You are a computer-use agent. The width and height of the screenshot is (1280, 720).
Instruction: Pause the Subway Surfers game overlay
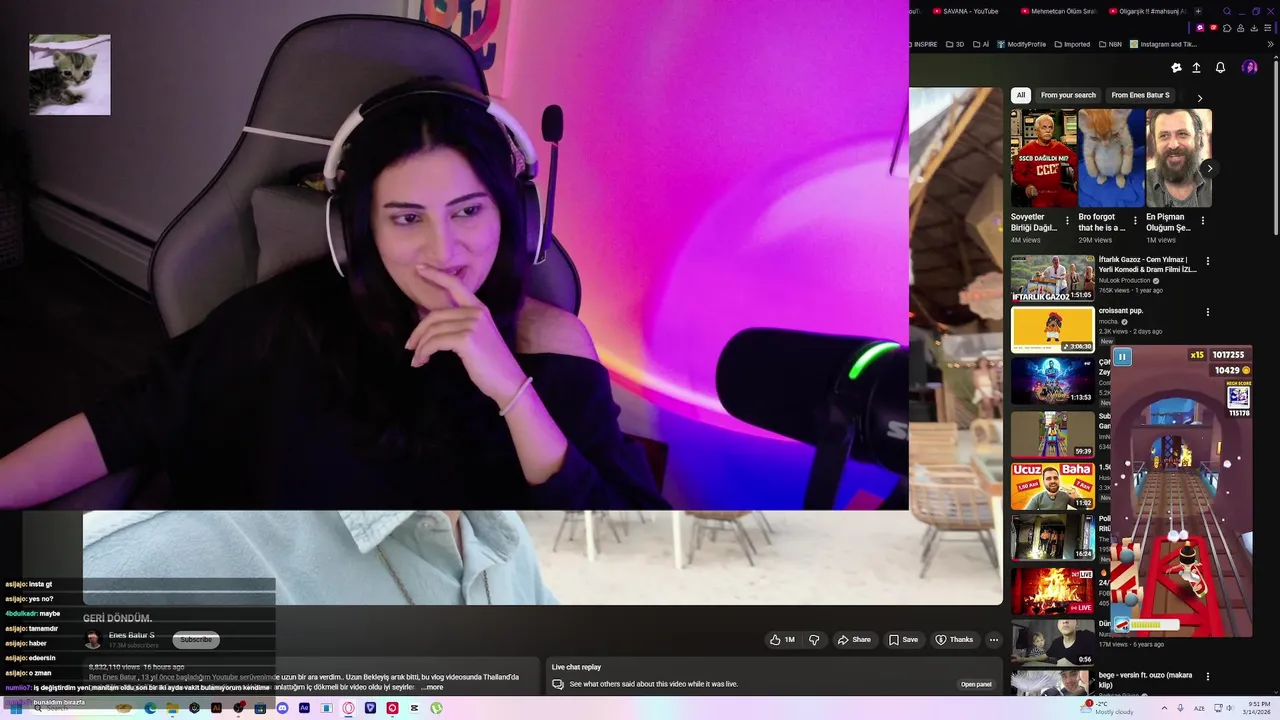tap(1122, 357)
